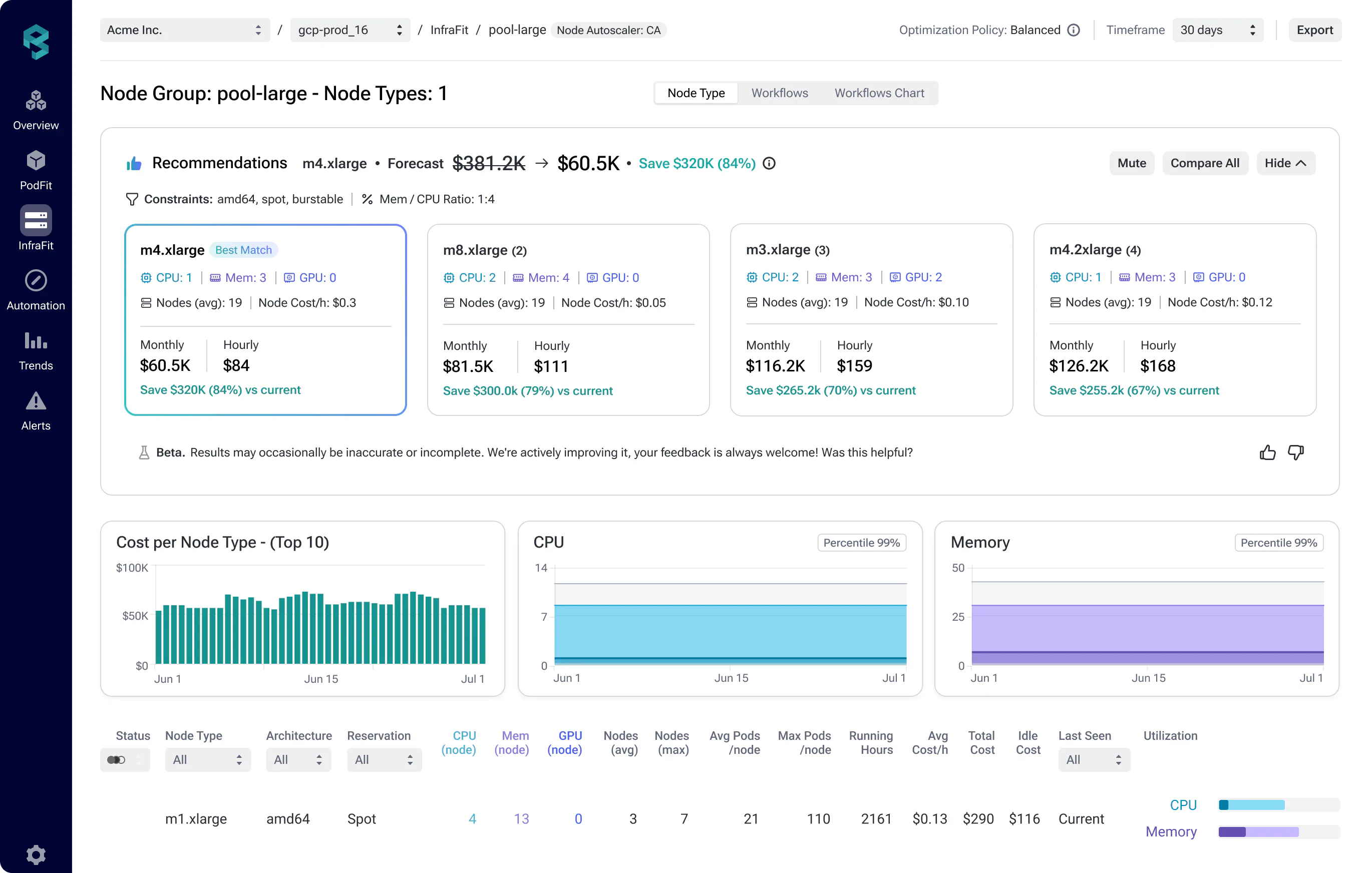
Task: Select the m8.xlarge (2) recommendation card
Action: (x=568, y=320)
